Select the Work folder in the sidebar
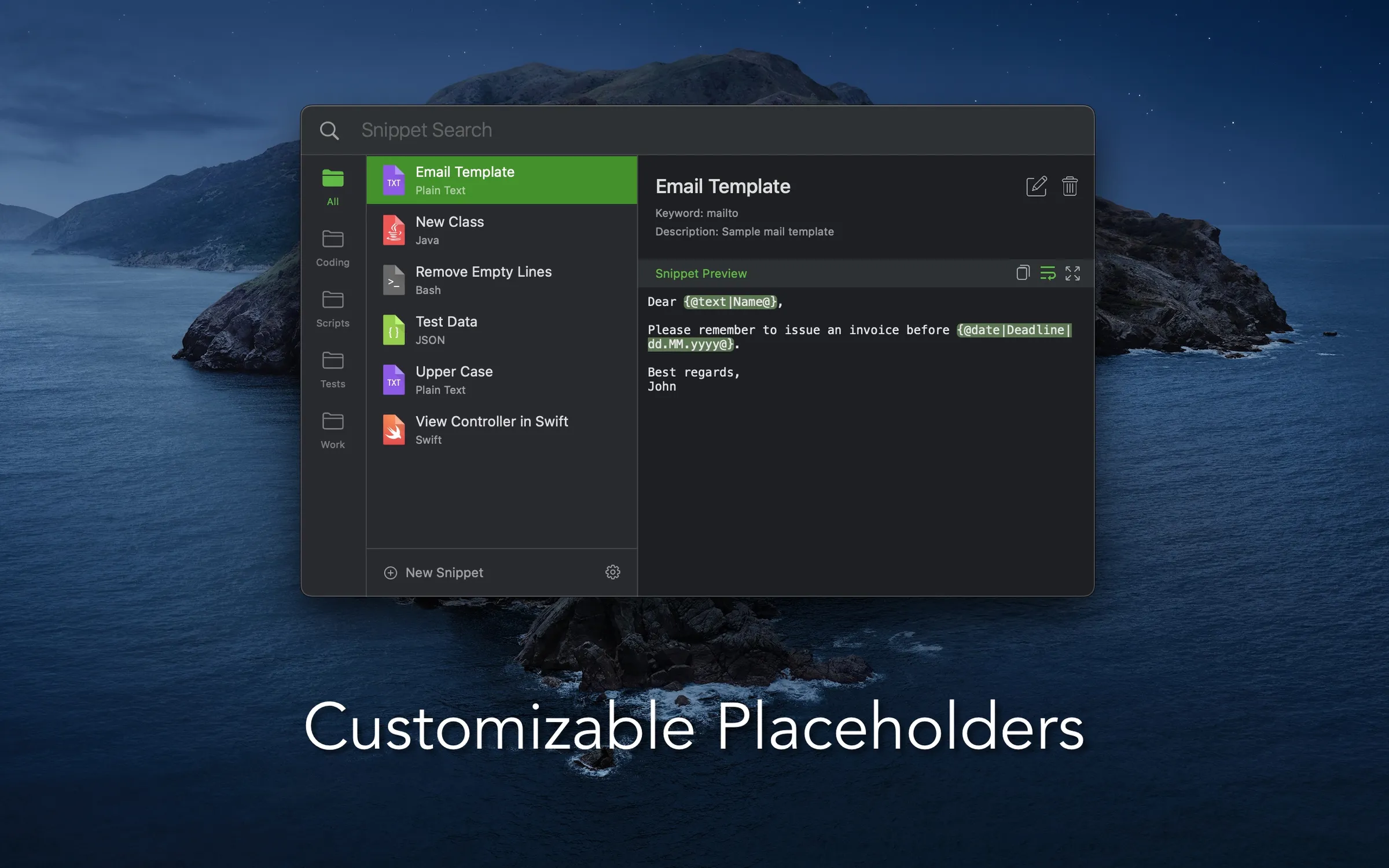Image resolution: width=1389 pixels, height=868 pixels. pyautogui.click(x=333, y=428)
